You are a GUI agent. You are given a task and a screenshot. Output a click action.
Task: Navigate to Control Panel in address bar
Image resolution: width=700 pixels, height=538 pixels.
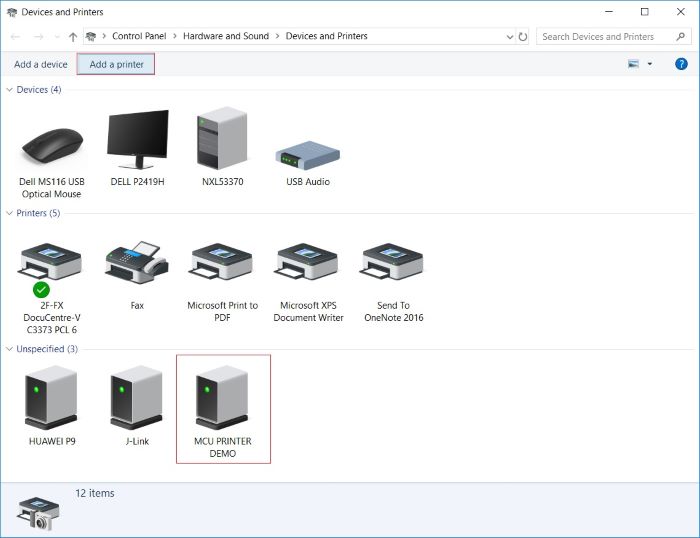point(140,36)
